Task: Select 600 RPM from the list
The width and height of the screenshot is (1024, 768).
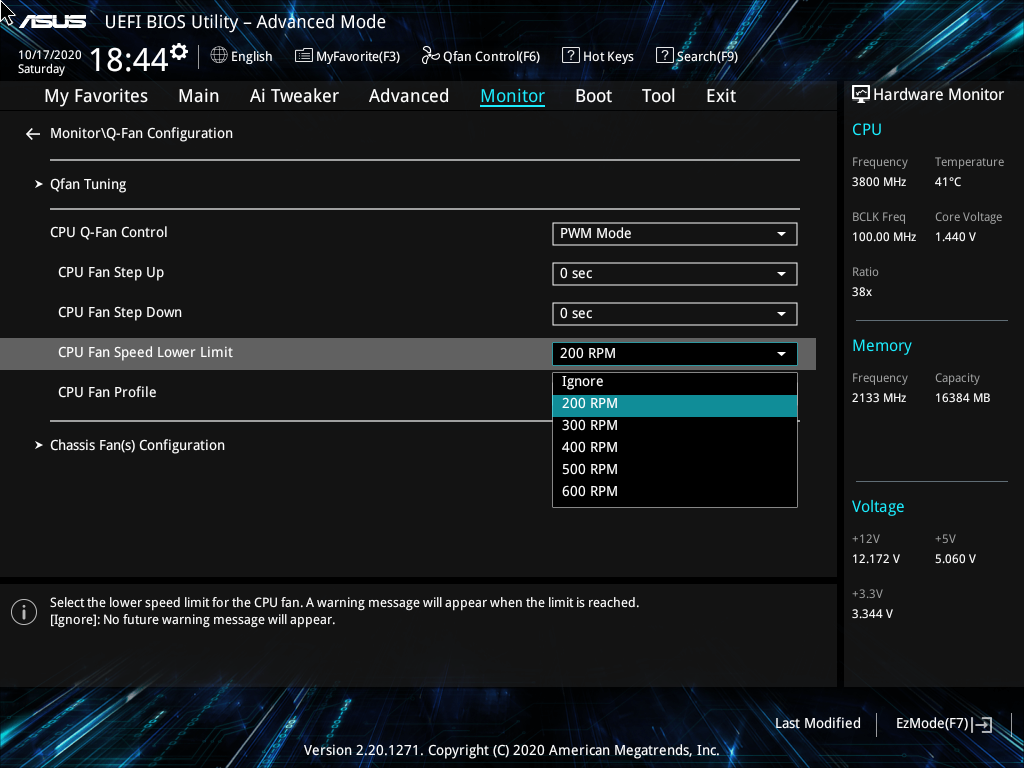Action: (675, 491)
